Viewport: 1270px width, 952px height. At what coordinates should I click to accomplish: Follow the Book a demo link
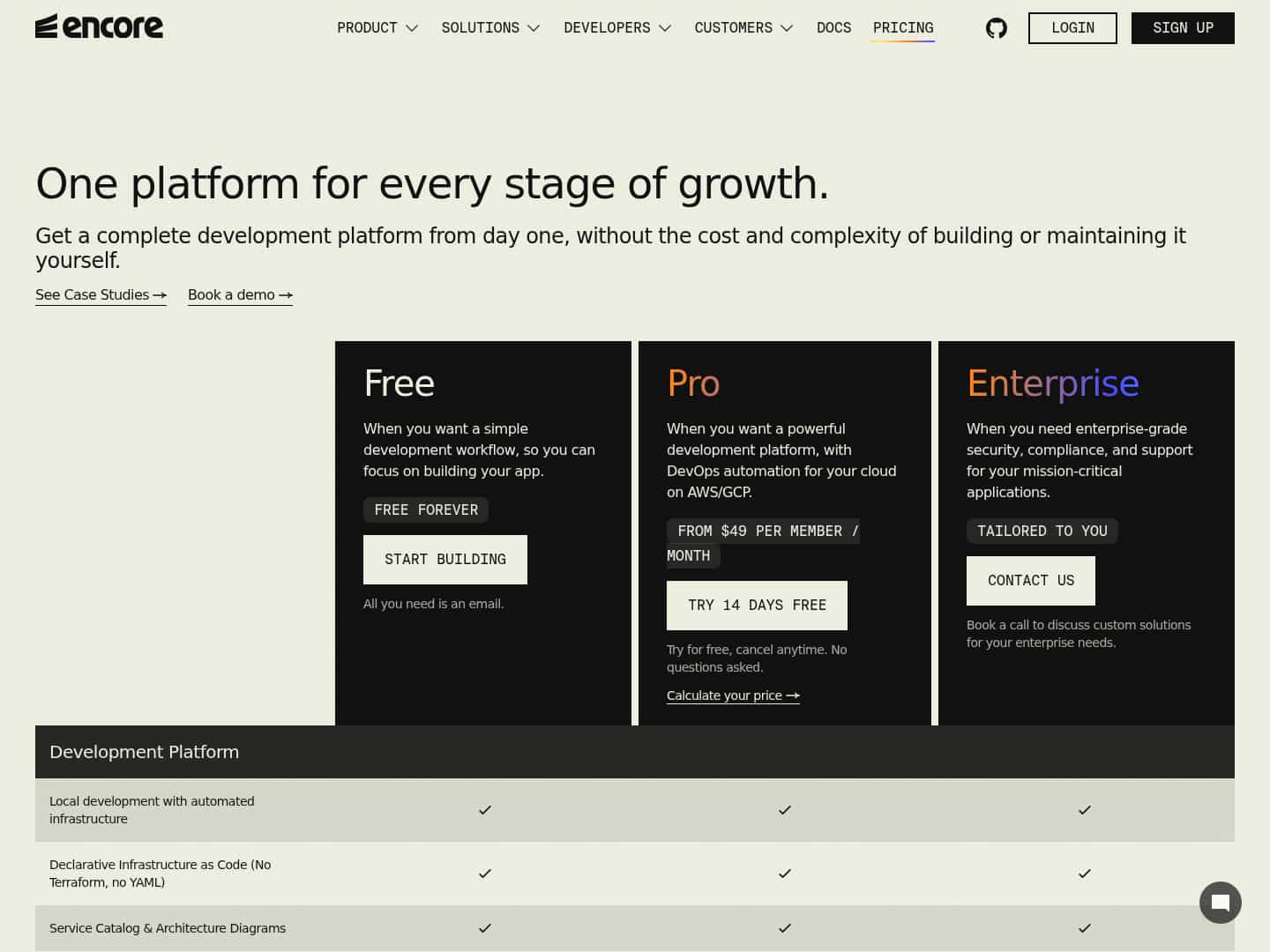pyautogui.click(x=240, y=295)
